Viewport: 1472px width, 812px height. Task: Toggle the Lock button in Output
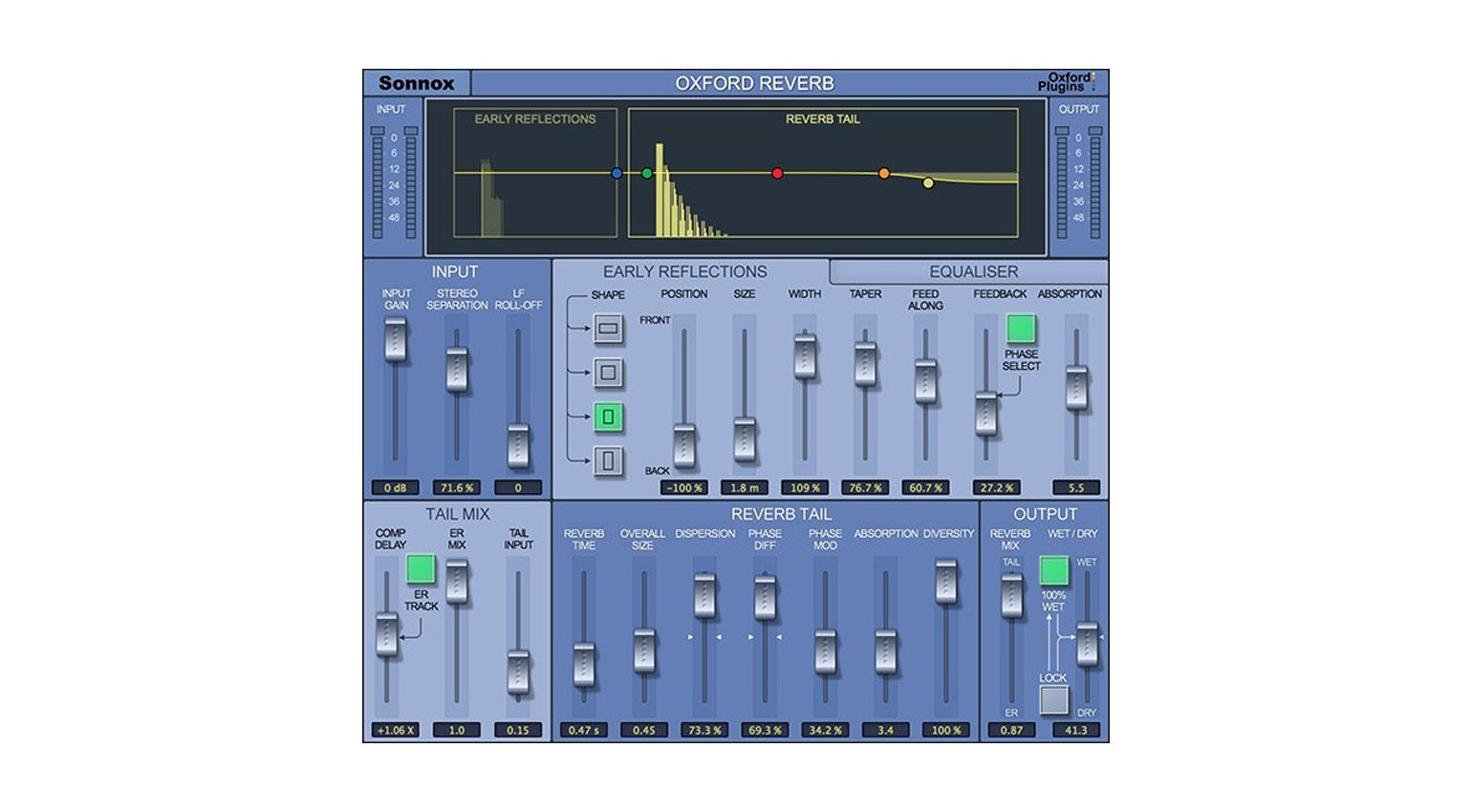(1053, 700)
